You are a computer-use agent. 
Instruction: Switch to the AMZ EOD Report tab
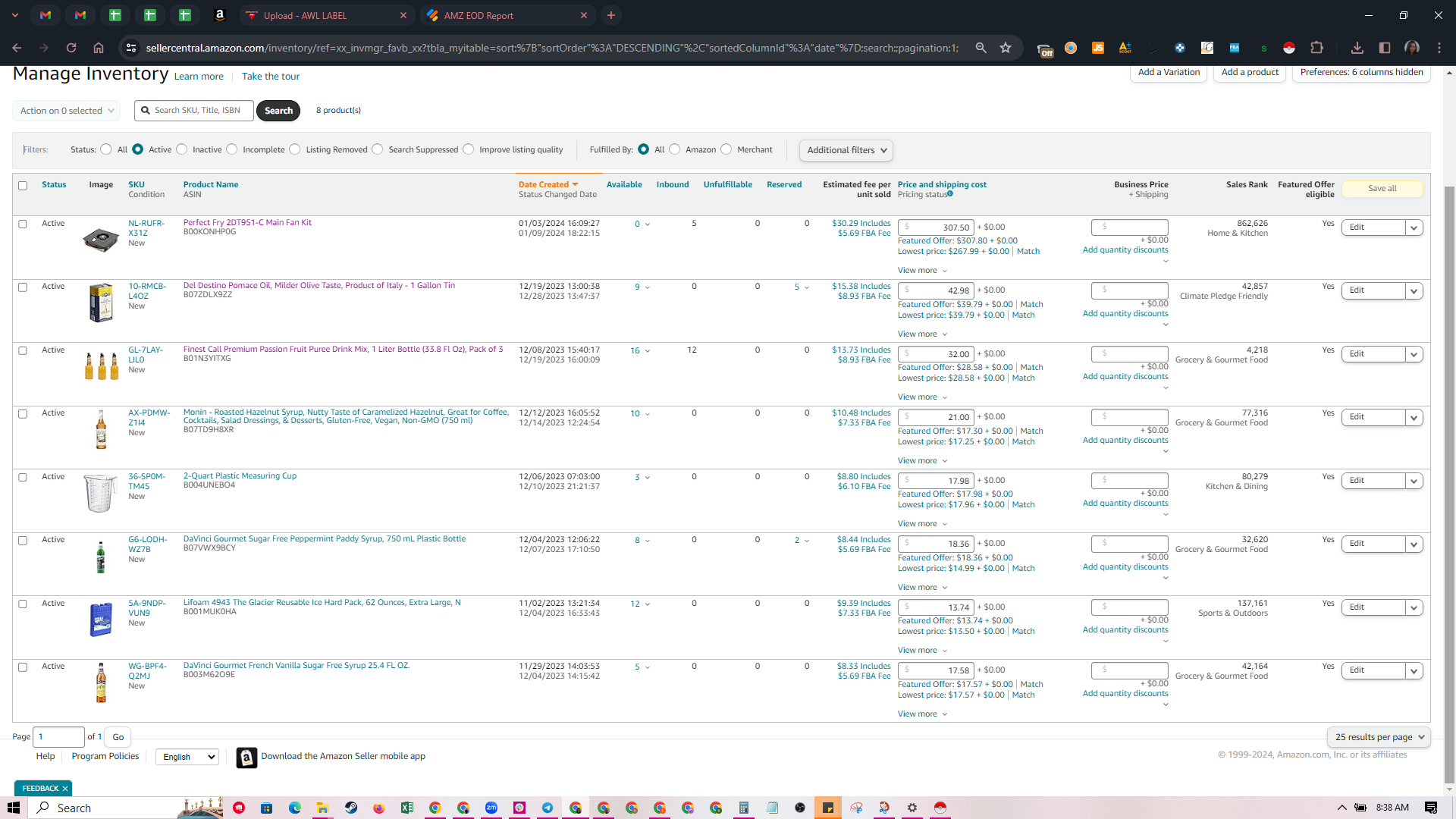507,15
